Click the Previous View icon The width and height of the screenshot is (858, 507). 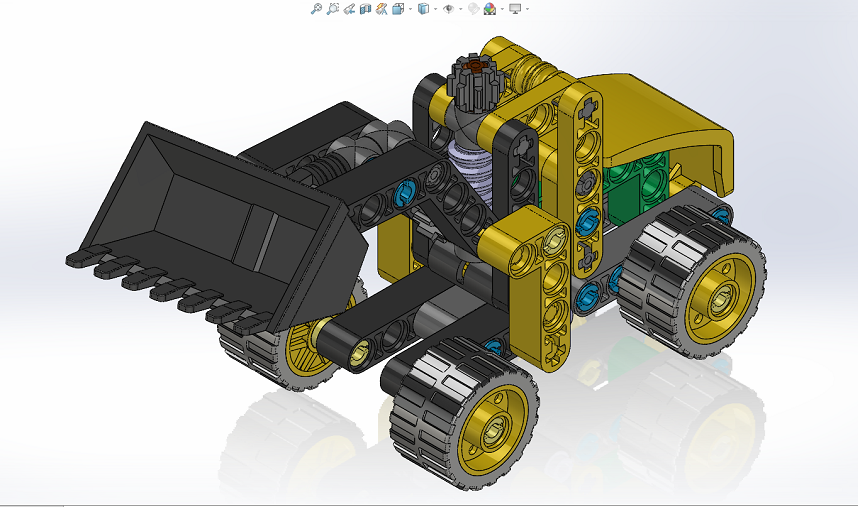349,9
